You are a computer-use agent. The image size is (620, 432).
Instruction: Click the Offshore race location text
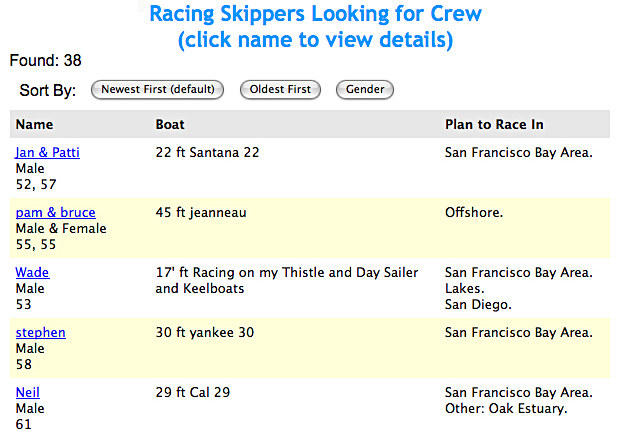pyautogui.click(x=474, y=213)
